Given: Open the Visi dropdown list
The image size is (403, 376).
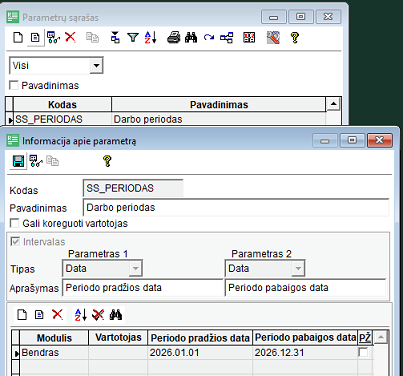Looking at the screenshot, I should click(96, 65).
